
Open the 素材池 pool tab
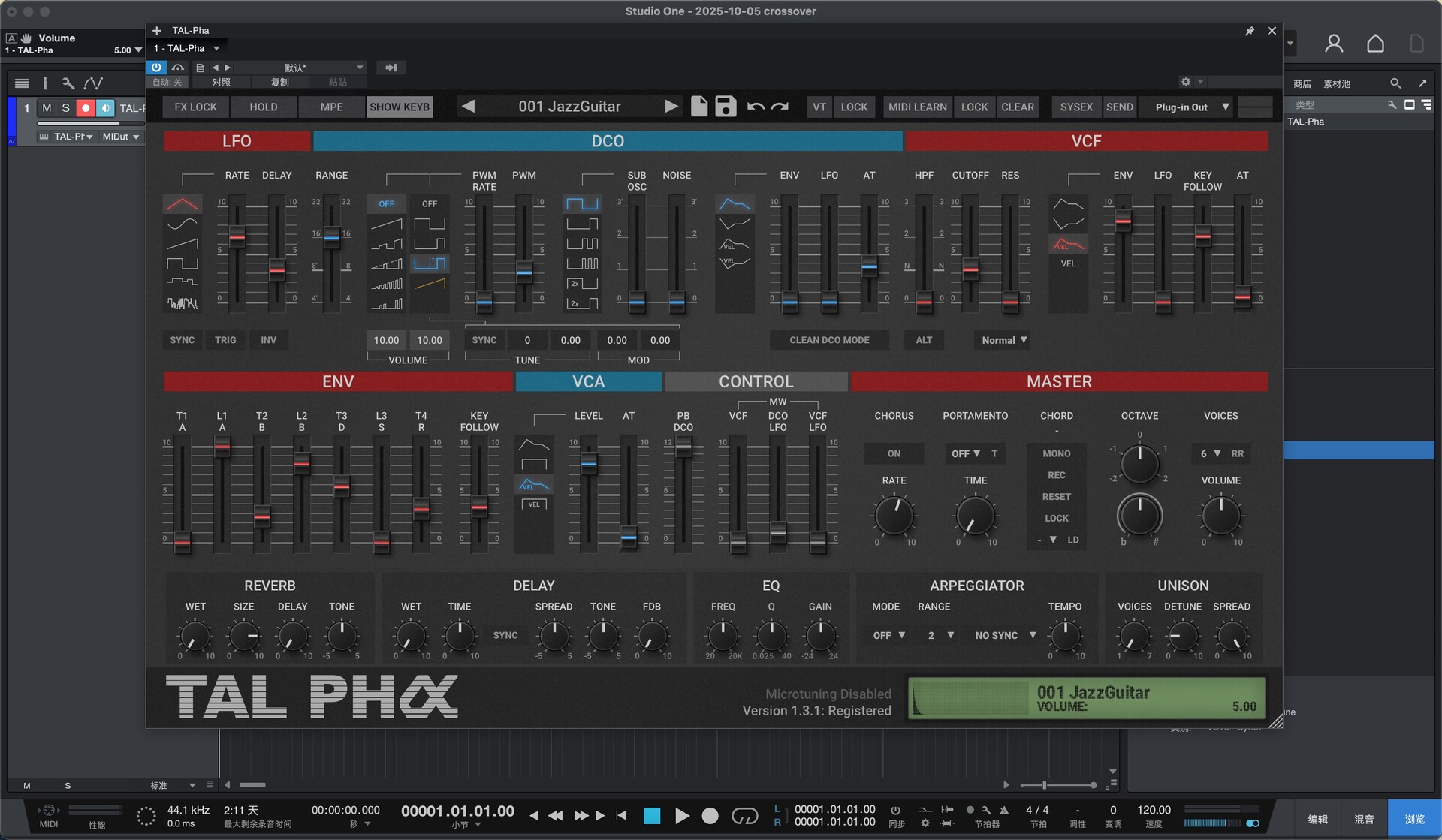pyautogui.click(x=1336, y=83)
